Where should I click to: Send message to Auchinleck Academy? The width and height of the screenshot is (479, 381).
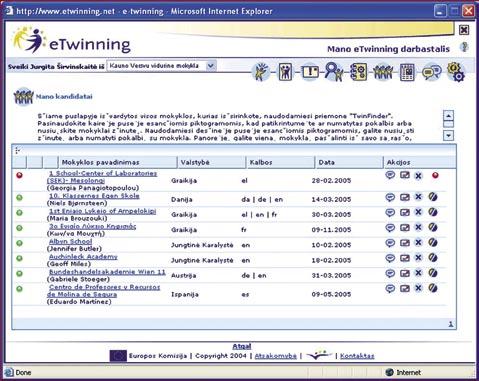pyautogui.click(x=390, y=258)
